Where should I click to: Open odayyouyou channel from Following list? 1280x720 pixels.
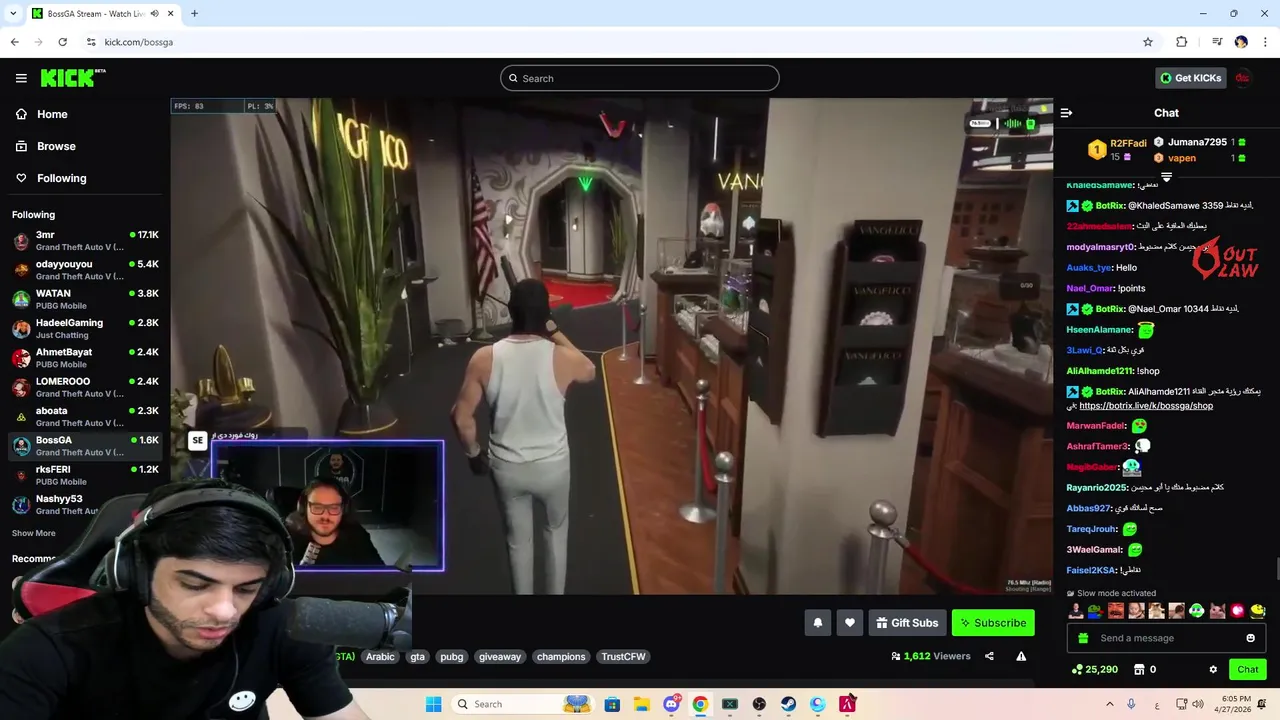[85, 270]
